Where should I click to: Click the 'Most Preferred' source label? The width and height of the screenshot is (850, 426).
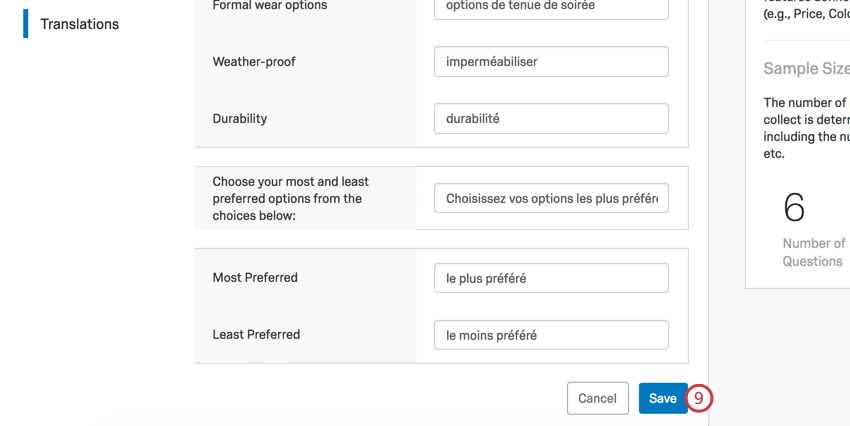tap(255, 278)
